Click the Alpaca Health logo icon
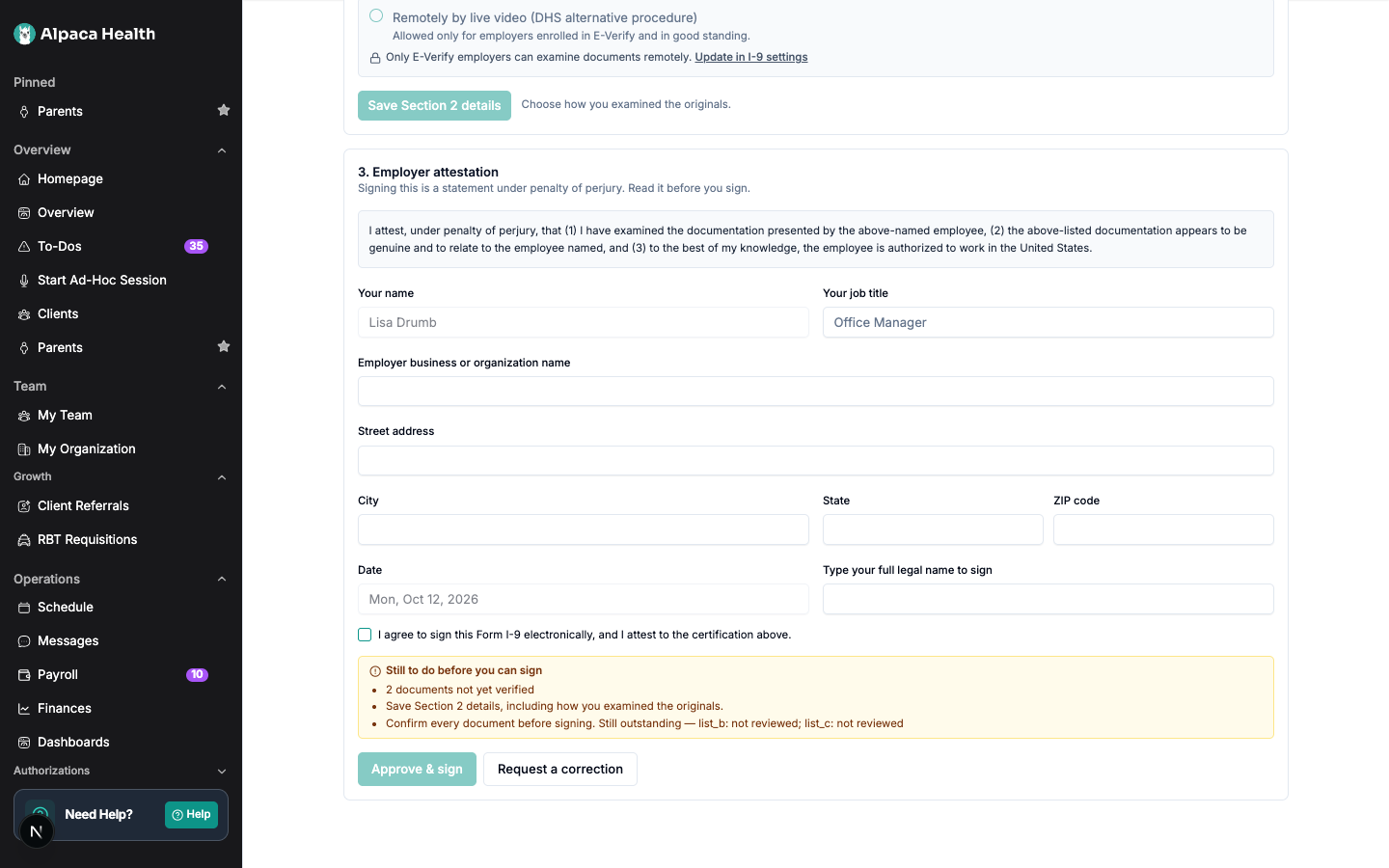This screenshot has width=1389, height=868. coord(24,34)
